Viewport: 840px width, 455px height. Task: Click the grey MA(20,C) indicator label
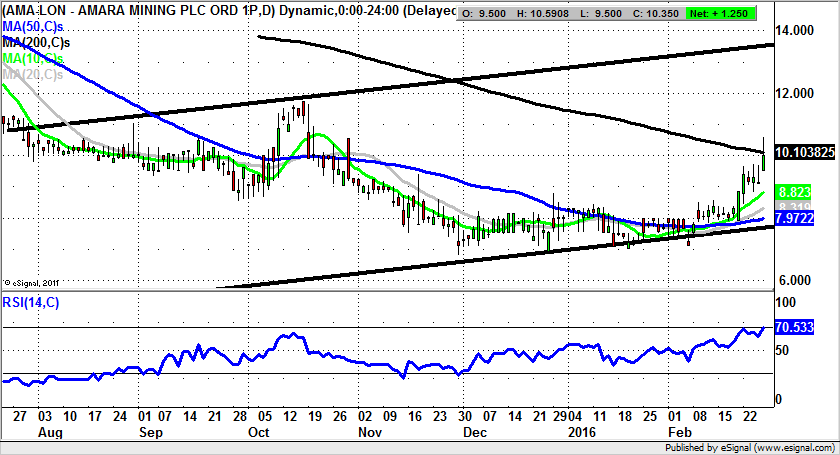tap(32, 74)
